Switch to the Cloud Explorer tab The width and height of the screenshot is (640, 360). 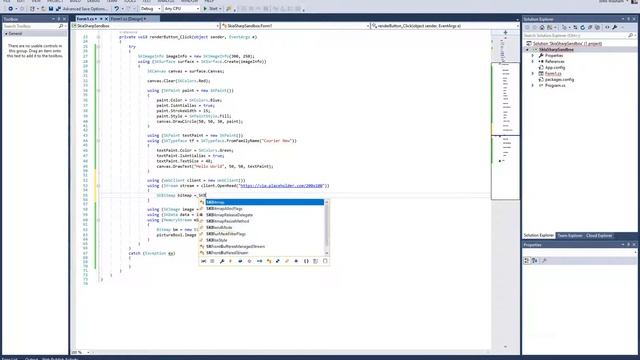(599, 236)
